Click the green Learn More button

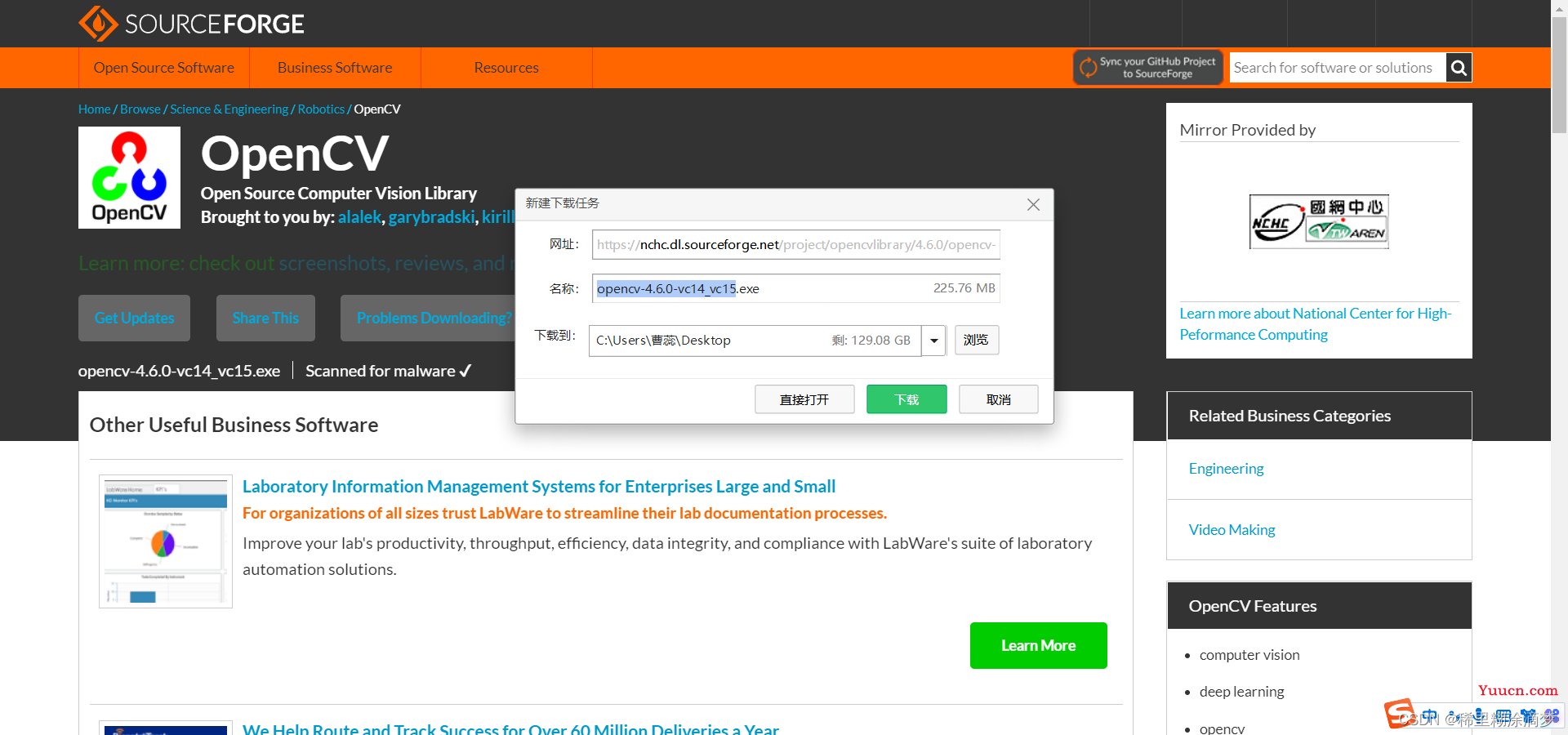1038,646
